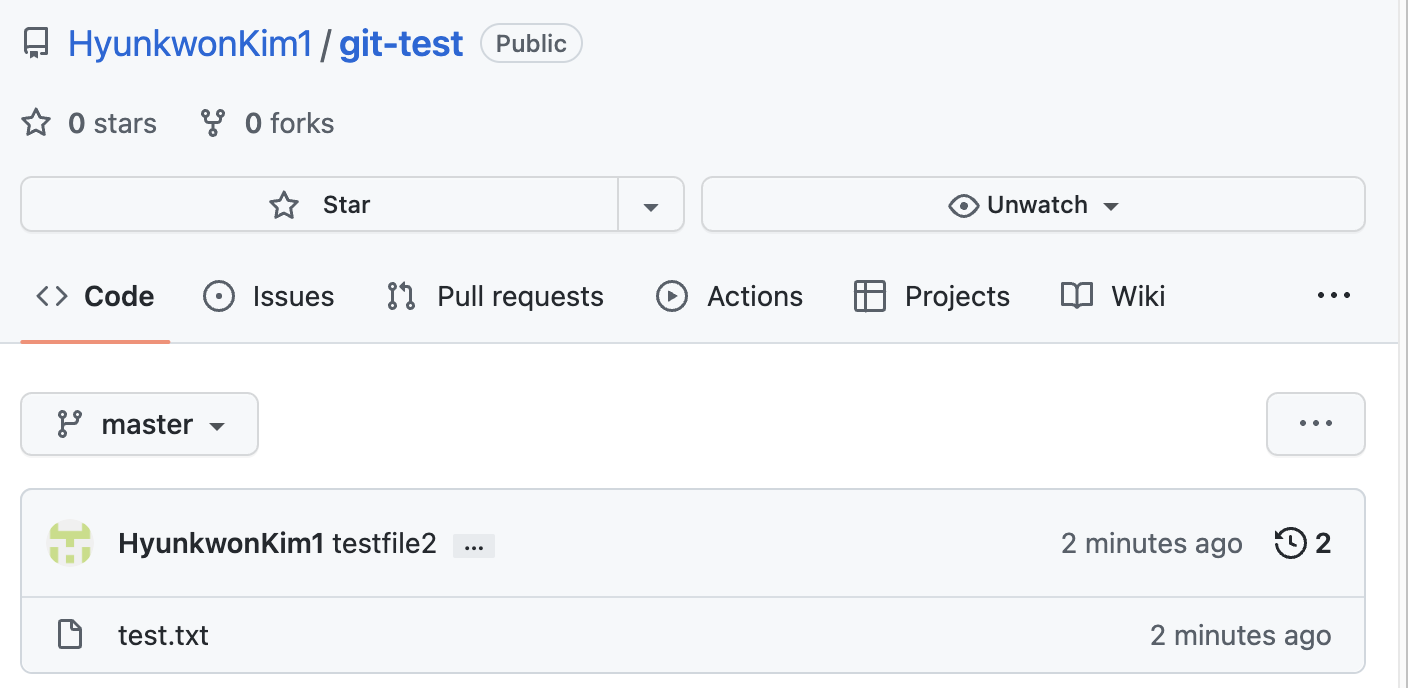Open the file actions ellipsis menu
1408x688 pixels.
click(1315, 423)
